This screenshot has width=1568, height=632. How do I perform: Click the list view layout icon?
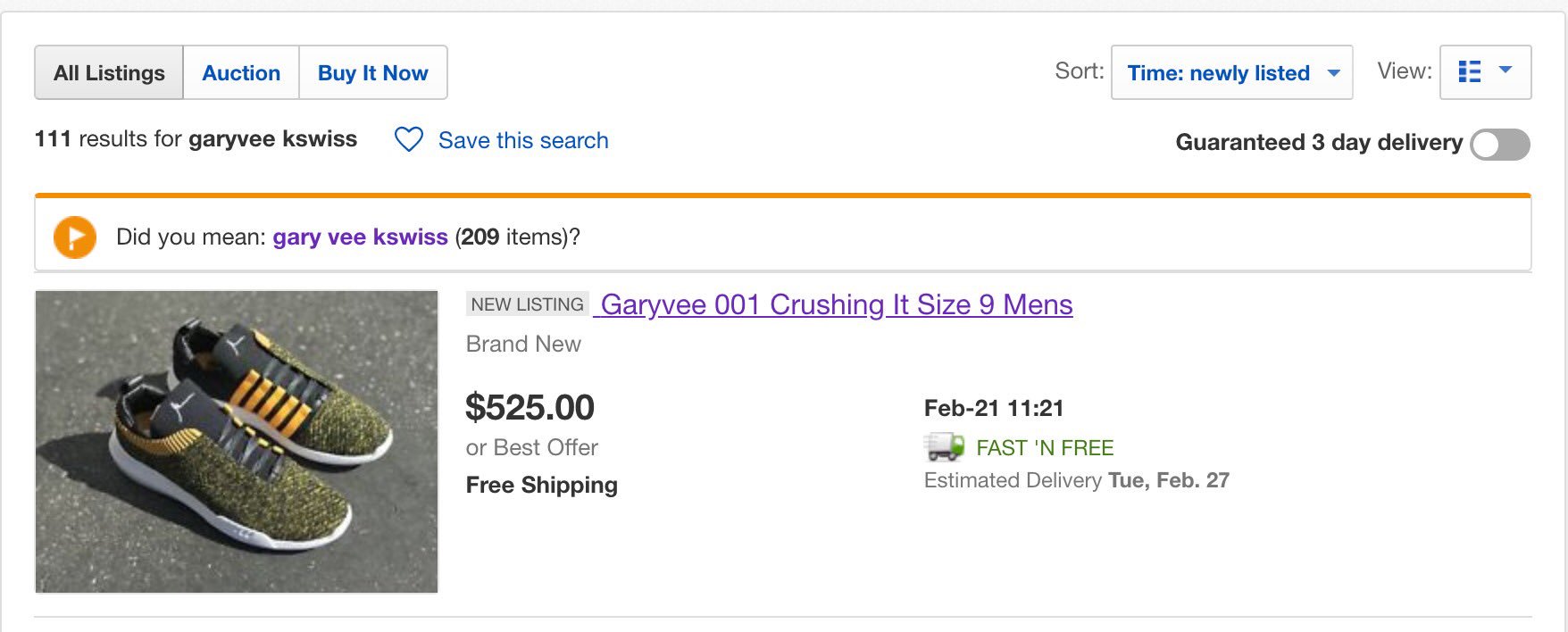pyautogui.click(x=1469, y=71)
